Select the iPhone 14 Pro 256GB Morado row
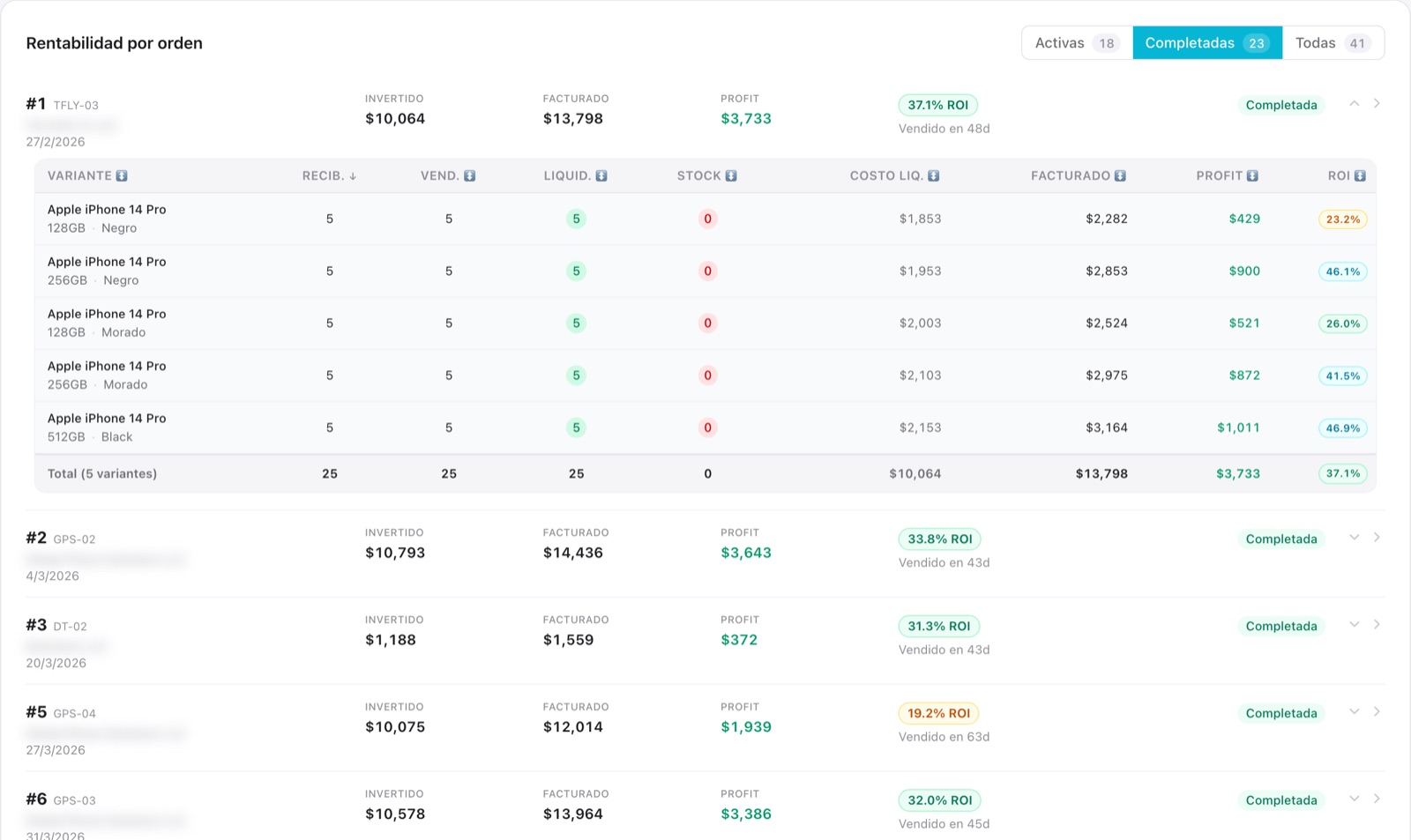 pyautogui.click(x=705, y=375)
